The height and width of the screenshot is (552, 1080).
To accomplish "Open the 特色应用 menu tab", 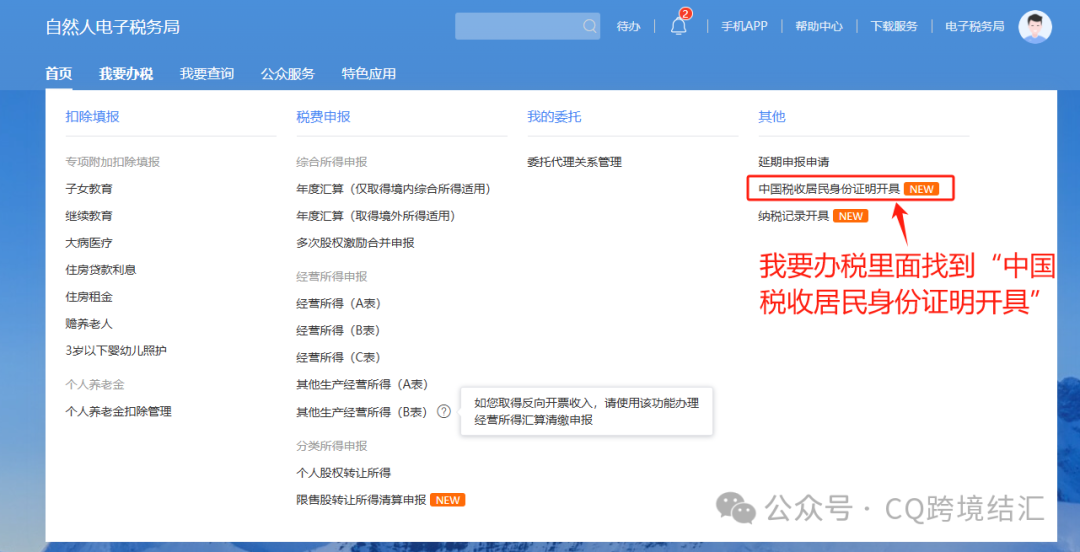I will 368,74.
